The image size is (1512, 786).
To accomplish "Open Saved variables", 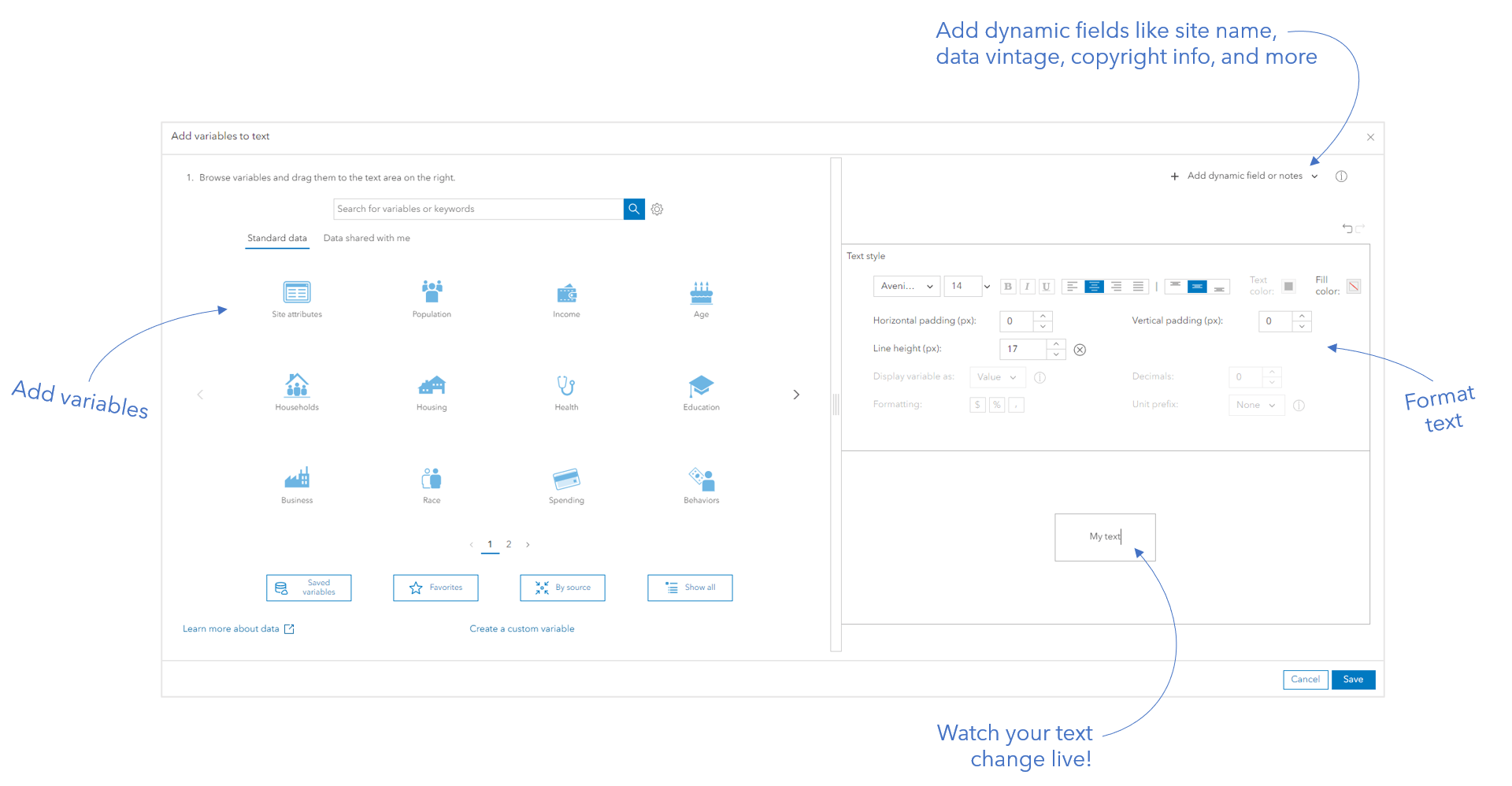I will tap(309, 588).
